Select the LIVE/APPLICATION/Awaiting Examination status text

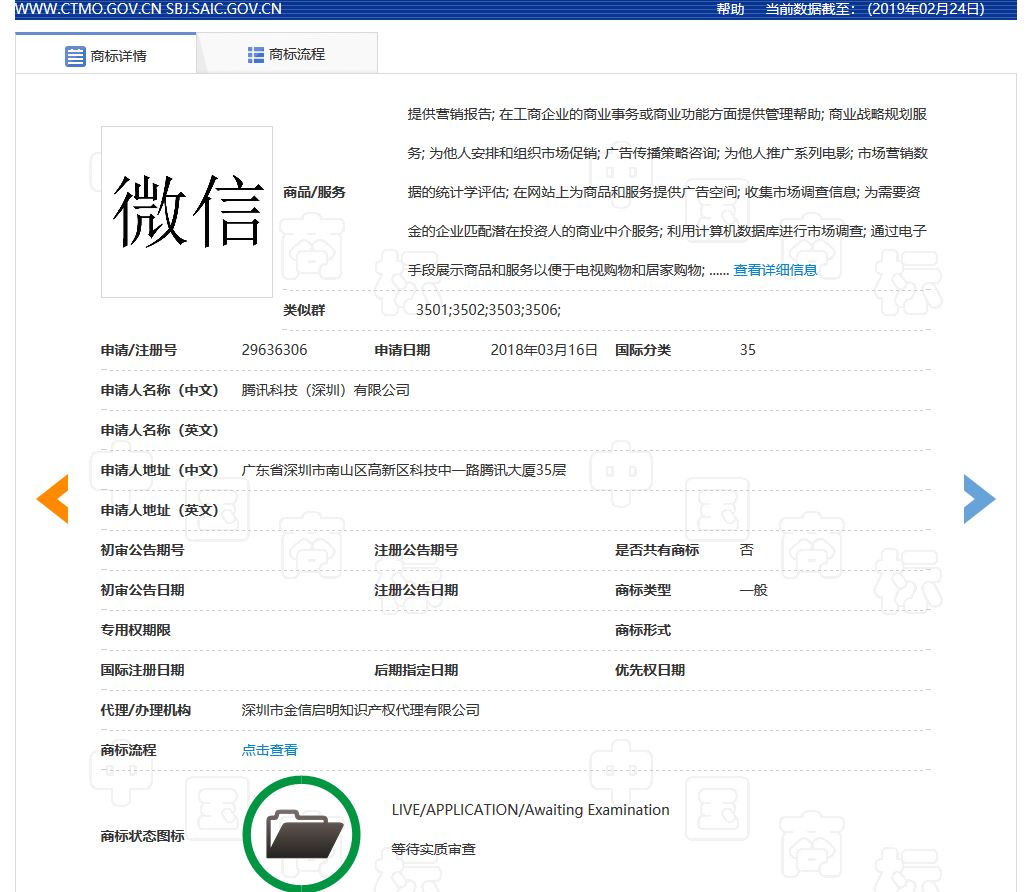click(530, 810)
